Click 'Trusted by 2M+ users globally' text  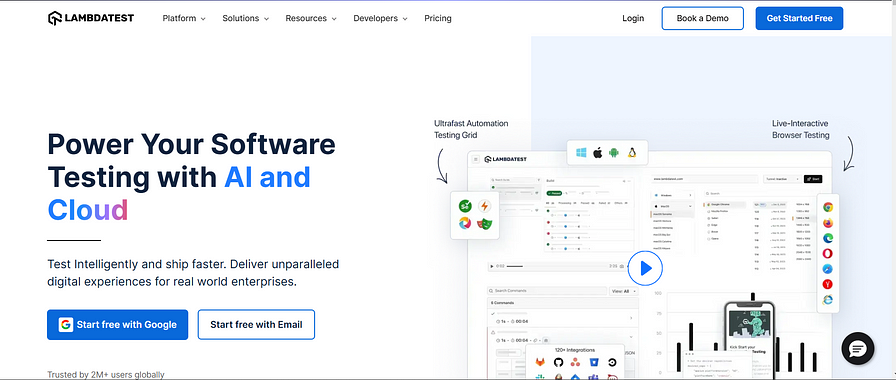click(106, 375)
